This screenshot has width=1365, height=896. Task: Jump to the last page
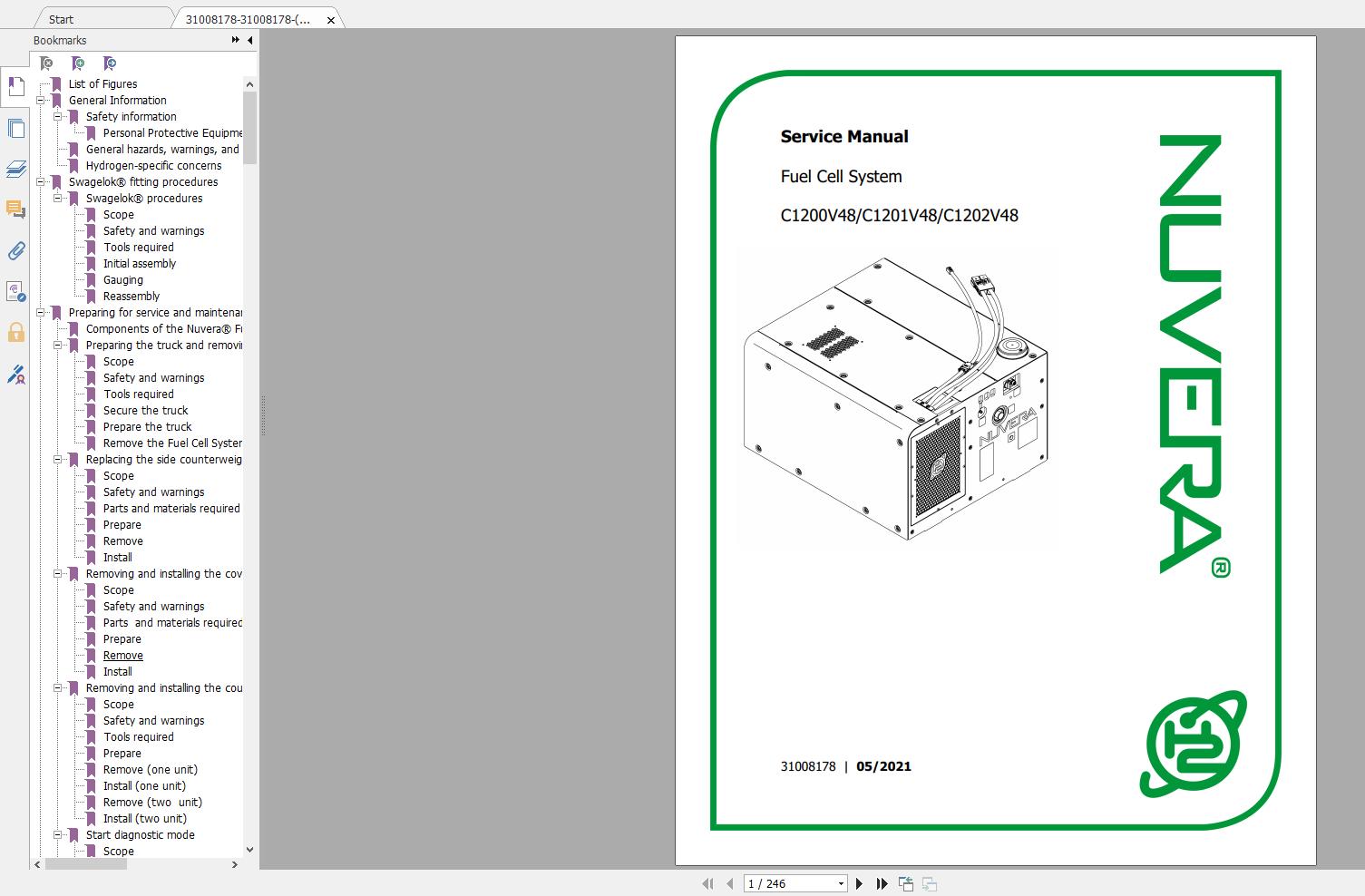click(x=882, y=883)
